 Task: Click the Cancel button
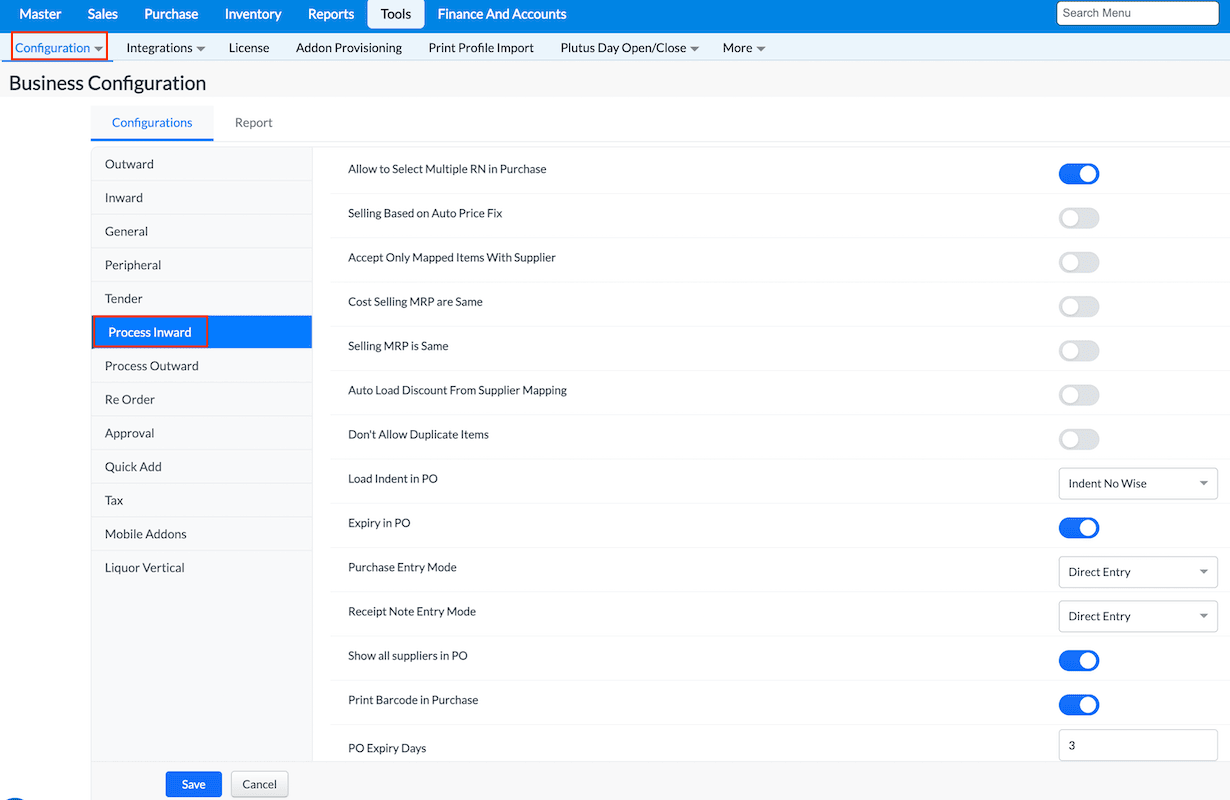[259, 784]
